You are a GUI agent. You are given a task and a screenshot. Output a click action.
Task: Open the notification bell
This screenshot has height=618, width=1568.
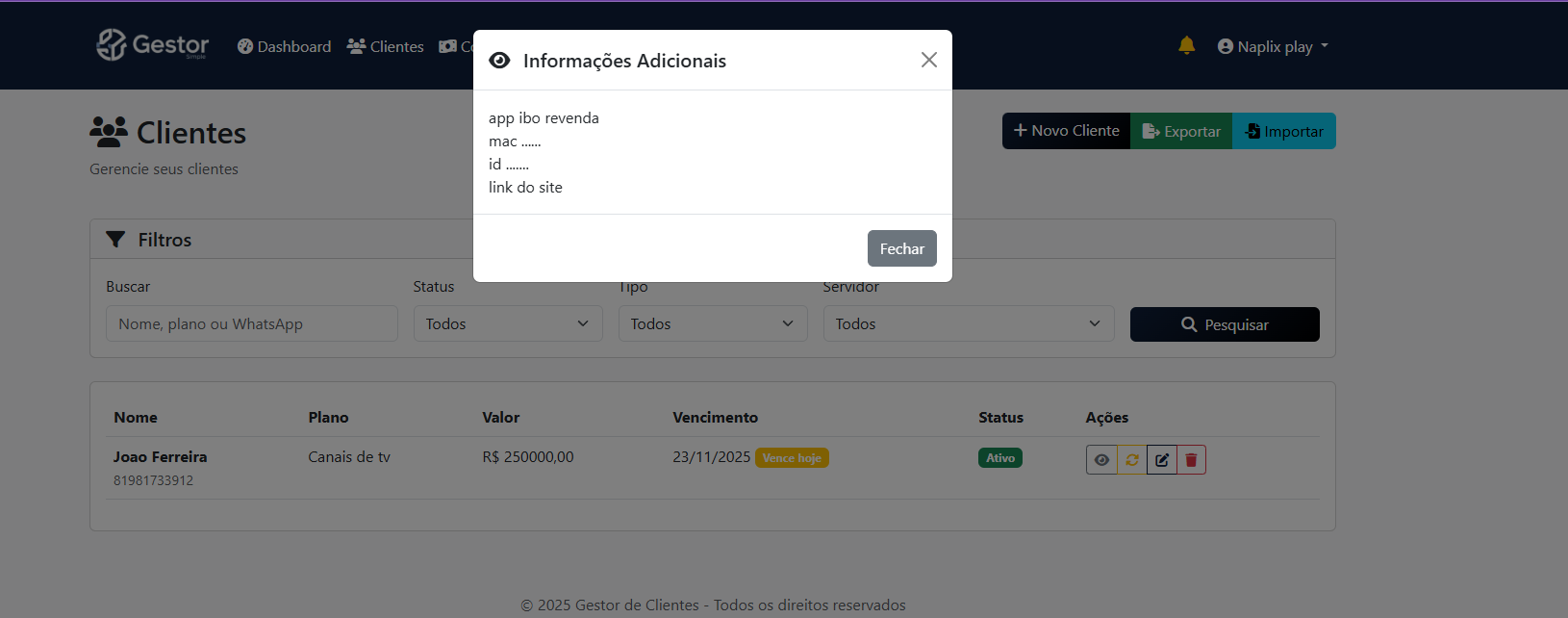(1186, 45)
